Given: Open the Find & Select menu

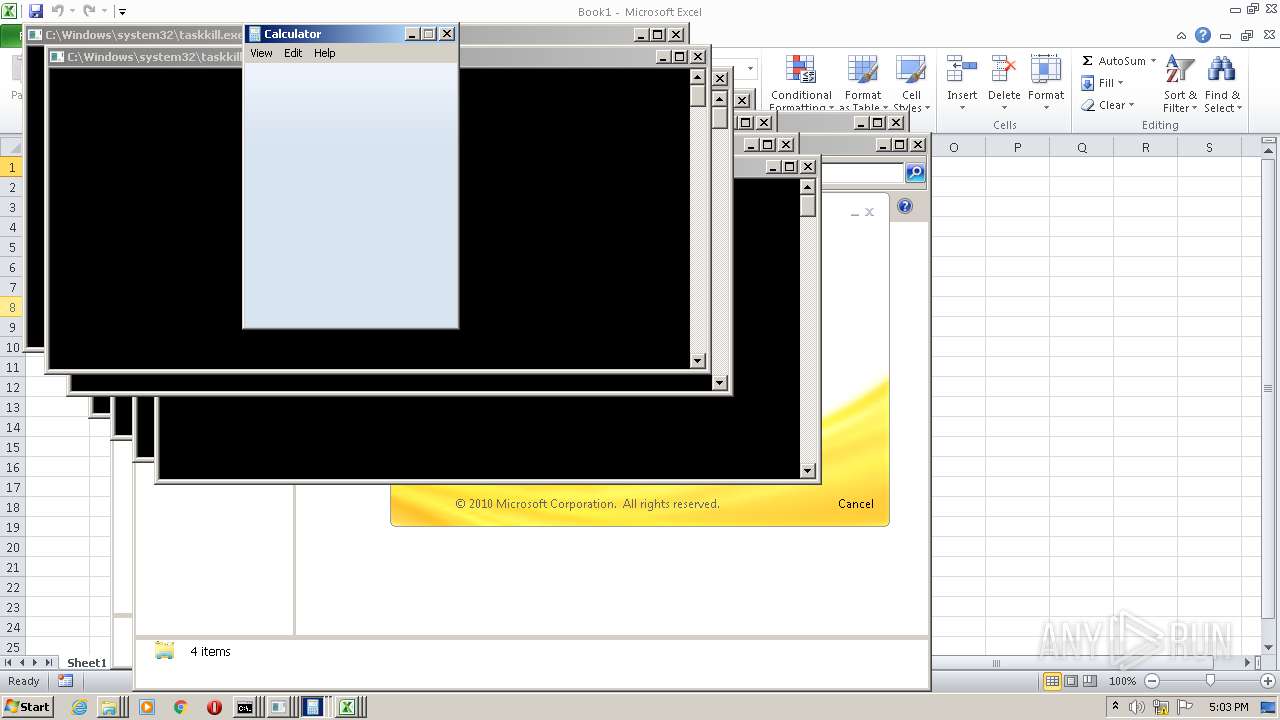Looking at the screenshot, I should click(1222, 84).
